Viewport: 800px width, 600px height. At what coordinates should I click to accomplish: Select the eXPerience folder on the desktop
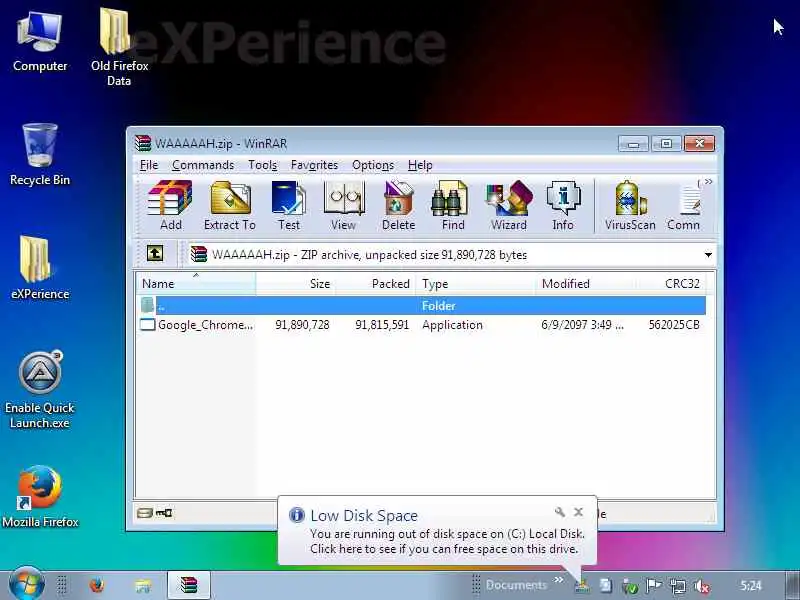pos(39,268)
